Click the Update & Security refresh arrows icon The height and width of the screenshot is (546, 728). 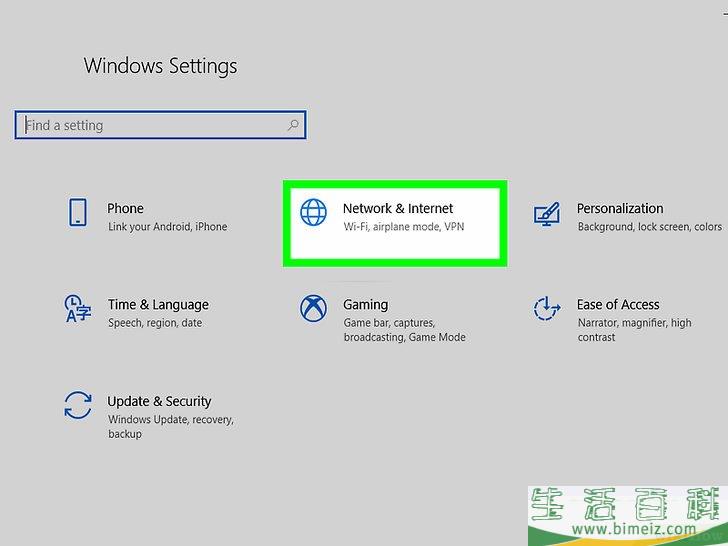tap(78, 405)
